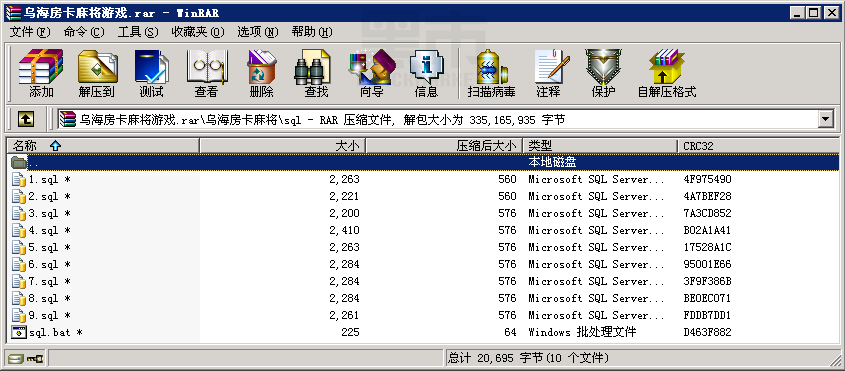Screen dimensions: 845x371
Task: Click the 删除 (Delete) icon
Action: pyautogui.click(x=261, y=73)
